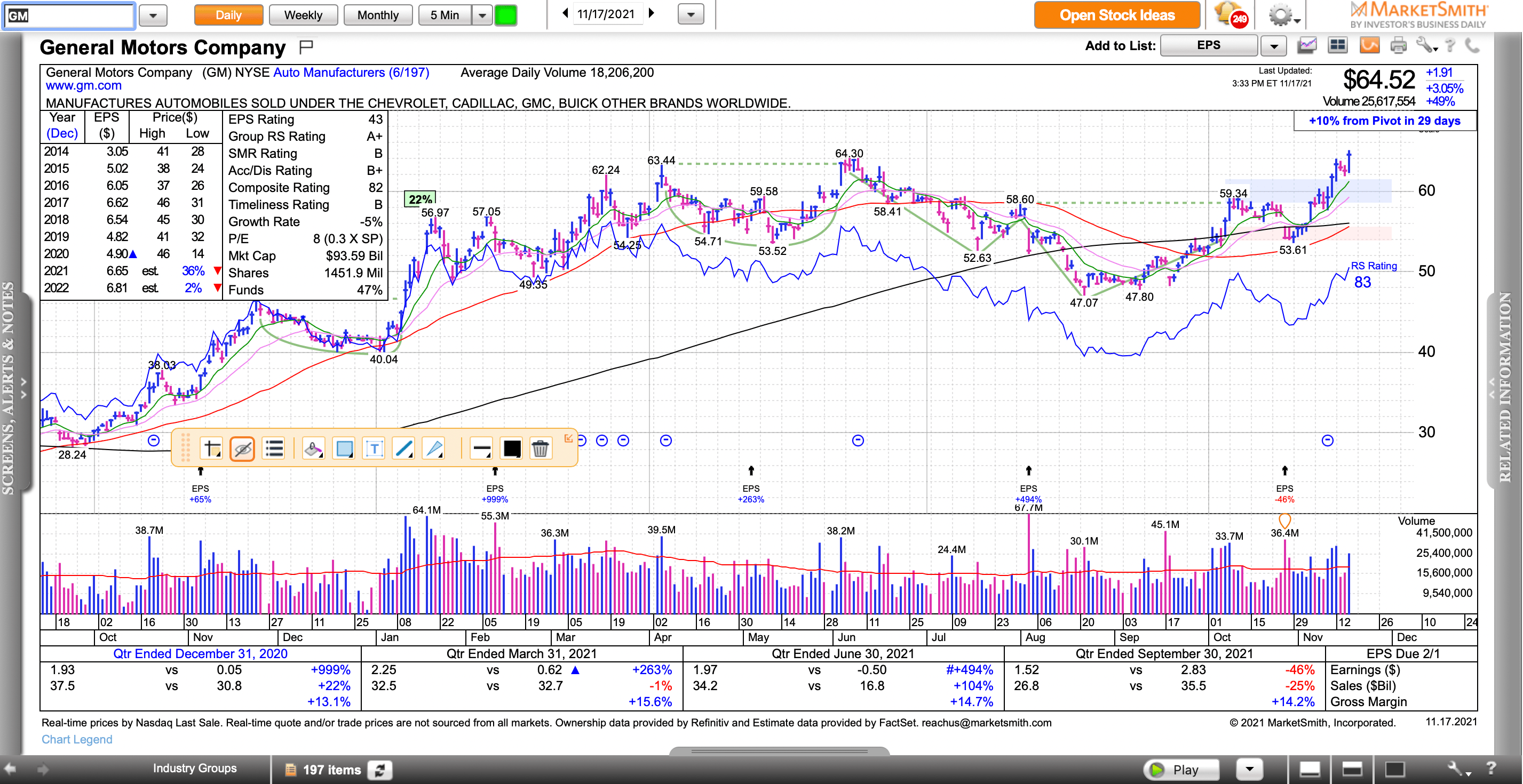
Task: Click the orange alert marker above 36.4M
Action: click(x=1284, y=521)
